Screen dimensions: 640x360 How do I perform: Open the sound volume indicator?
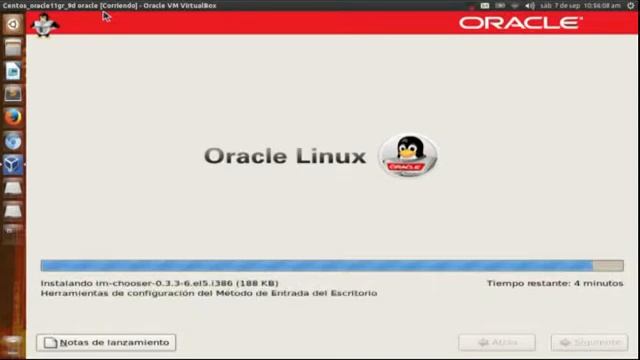[x=530, y=6]
